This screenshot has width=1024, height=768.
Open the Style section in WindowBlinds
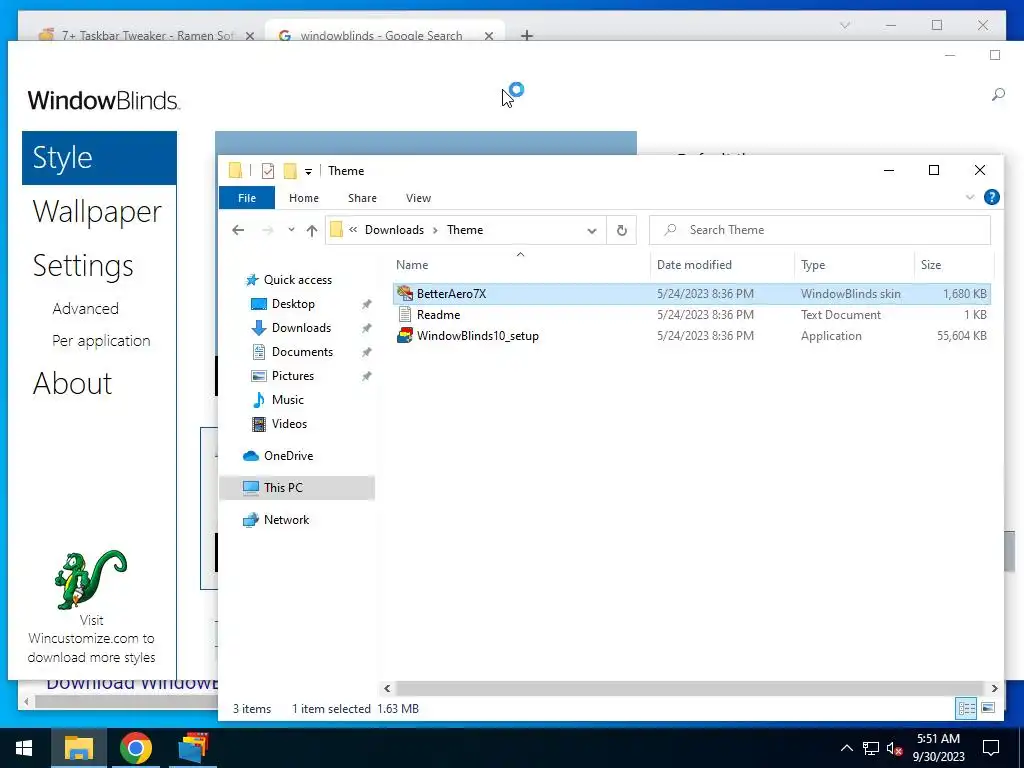coord(99,158)
